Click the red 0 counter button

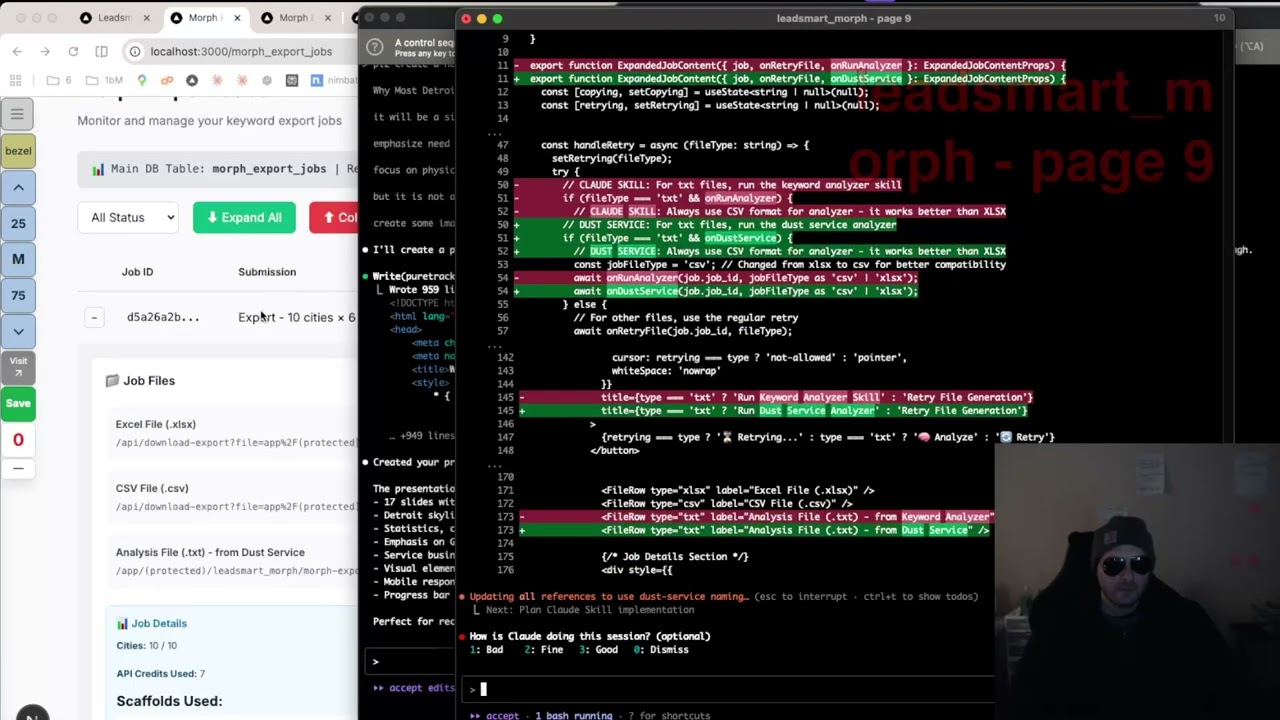tap(18, 439)
